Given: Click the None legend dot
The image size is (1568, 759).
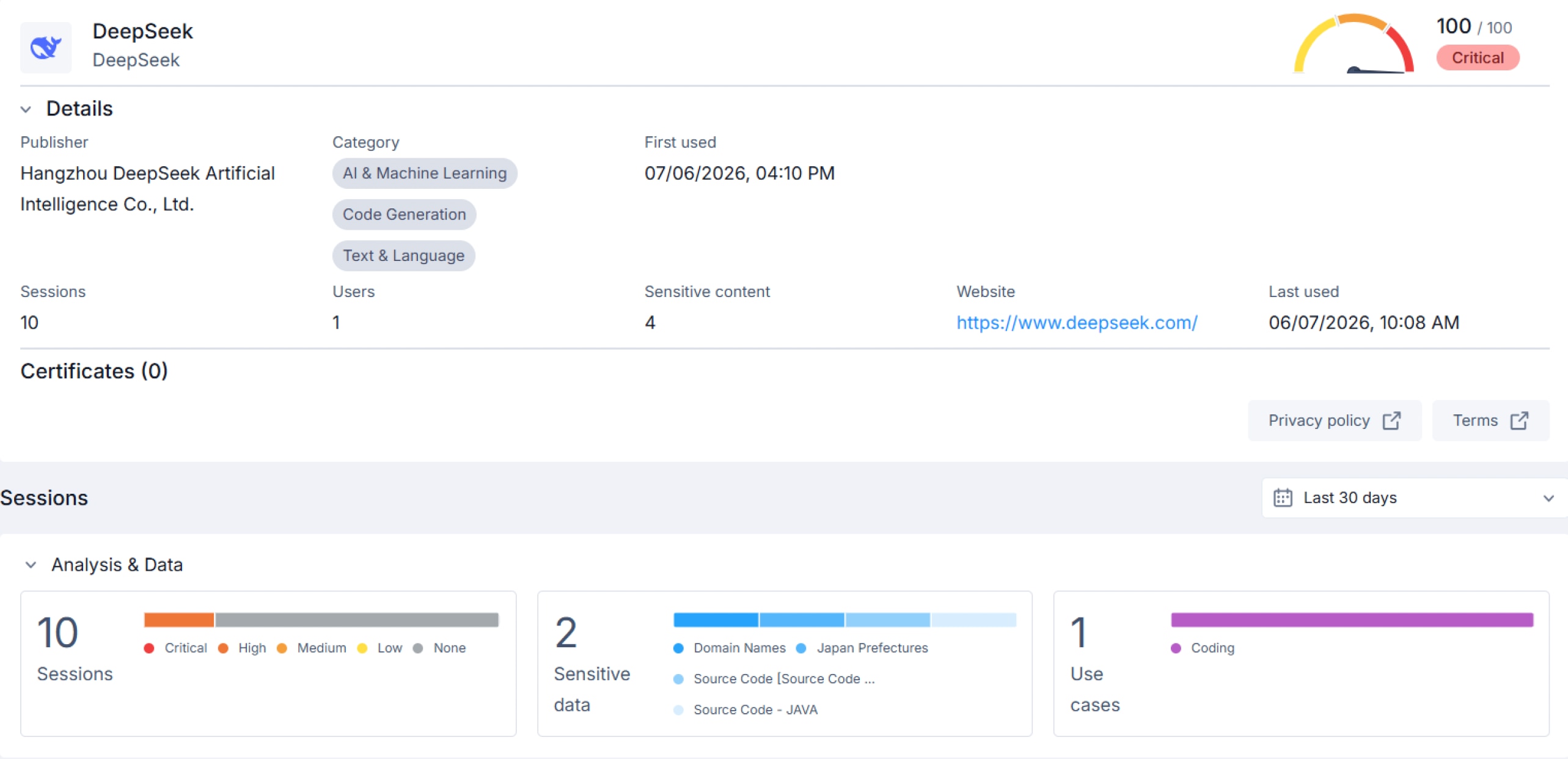Looking at the screenshot, I should [x=418, y=648].
